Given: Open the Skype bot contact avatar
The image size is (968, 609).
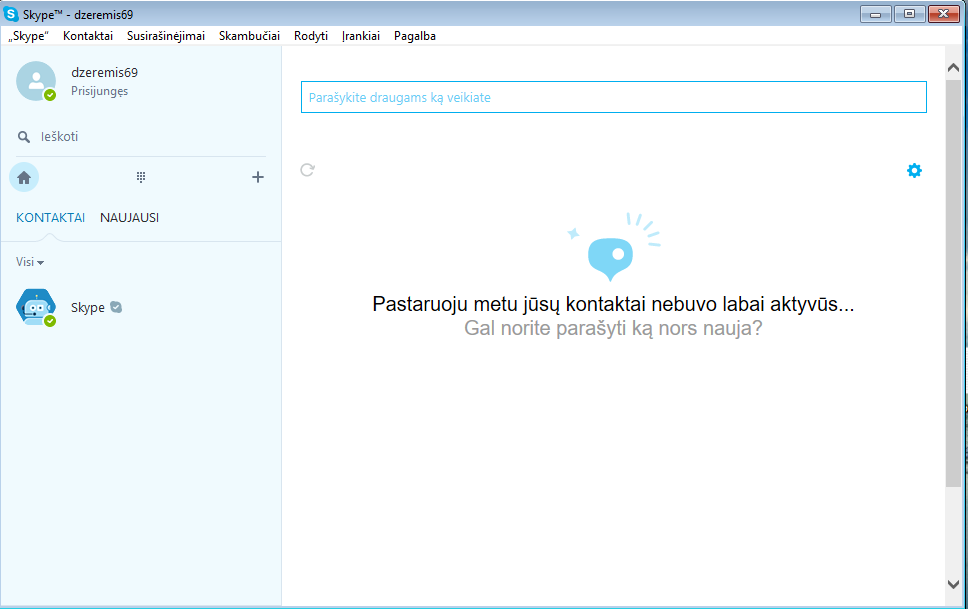Looking at the screenshot, I should (x=36, y=307).
